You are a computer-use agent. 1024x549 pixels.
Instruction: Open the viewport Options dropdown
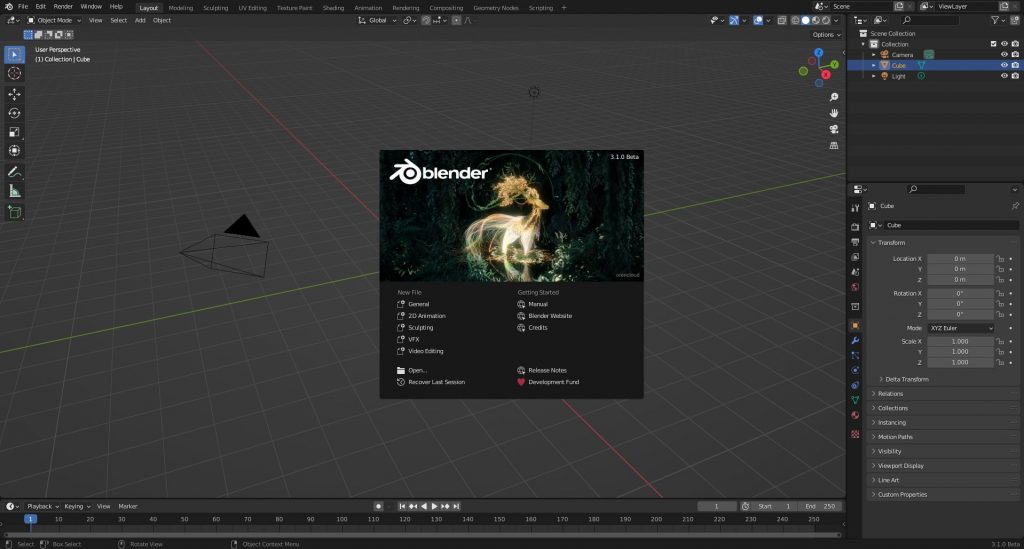pyautogui.click(x=826, y=35)
